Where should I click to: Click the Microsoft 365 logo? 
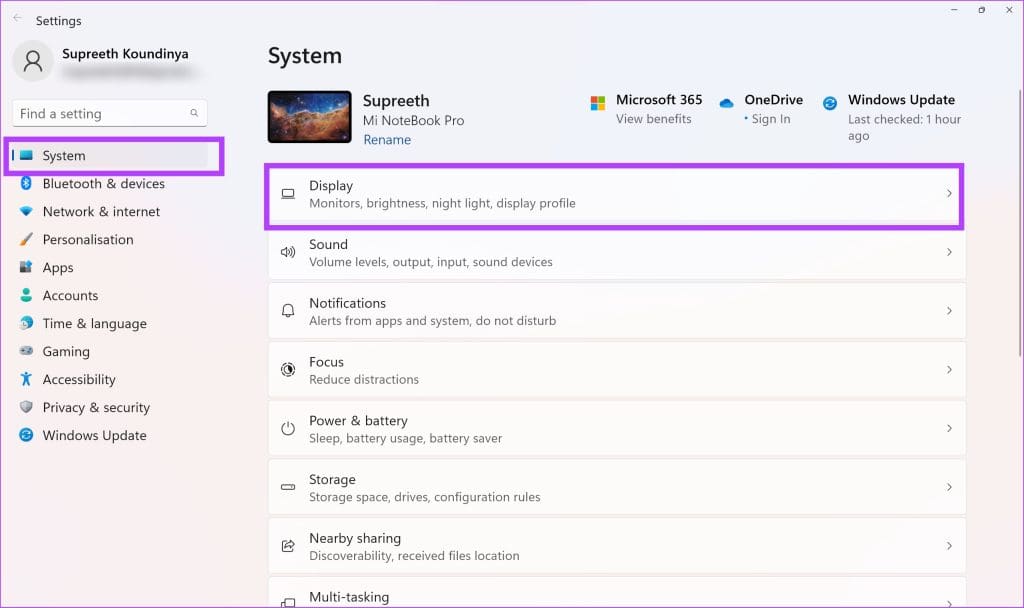[x=600, y=101]
